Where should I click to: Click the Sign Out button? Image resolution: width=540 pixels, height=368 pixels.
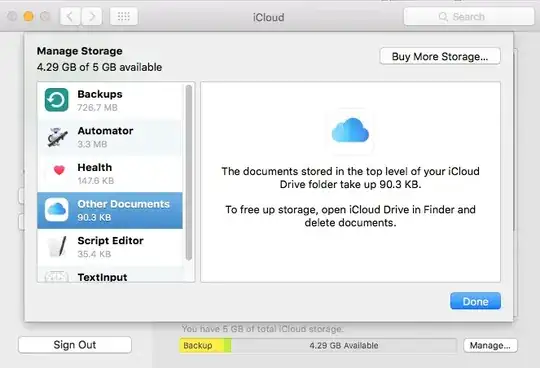75,345
